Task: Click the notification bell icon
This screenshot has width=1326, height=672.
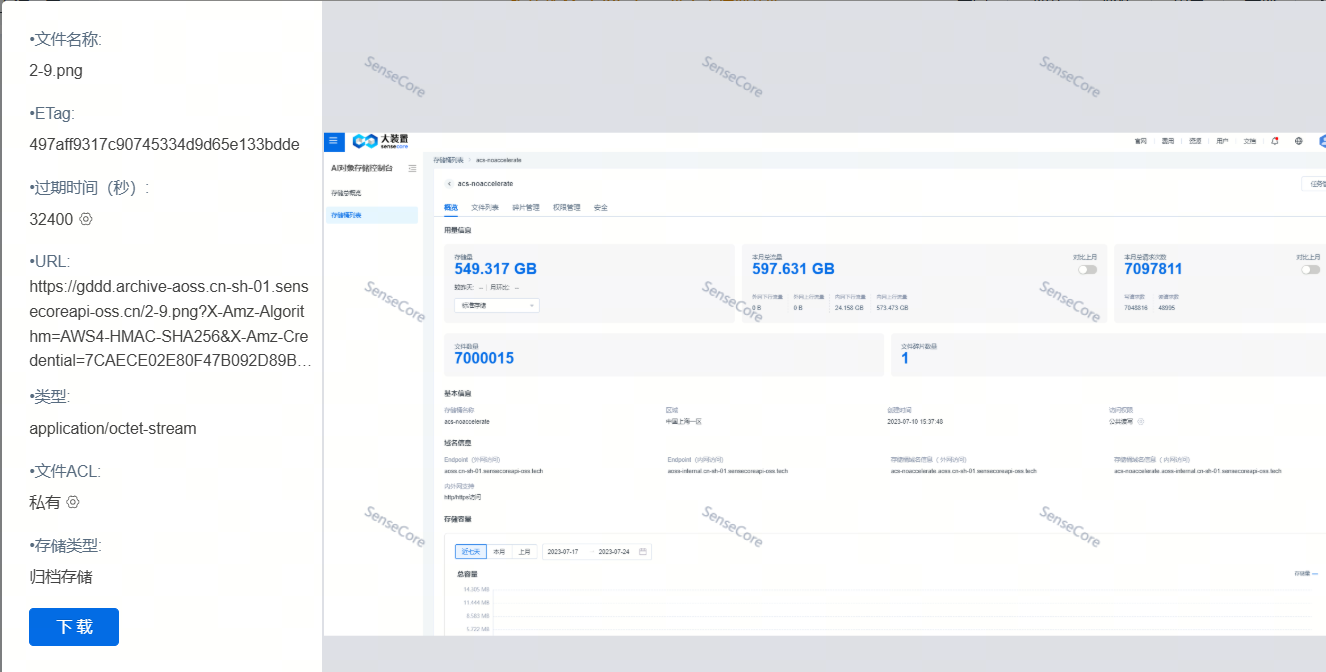Action: click(1275, 141)
